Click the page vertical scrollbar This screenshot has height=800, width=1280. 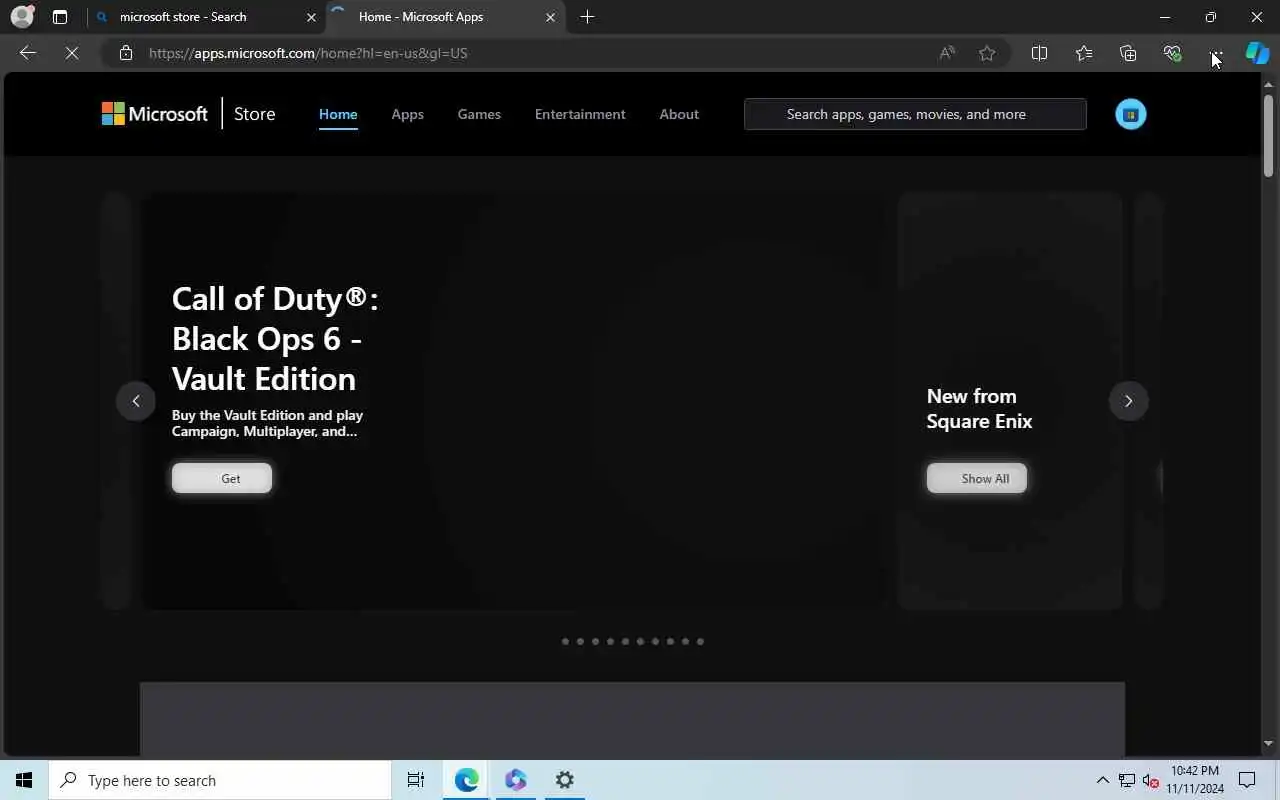tap(1268, 135)
